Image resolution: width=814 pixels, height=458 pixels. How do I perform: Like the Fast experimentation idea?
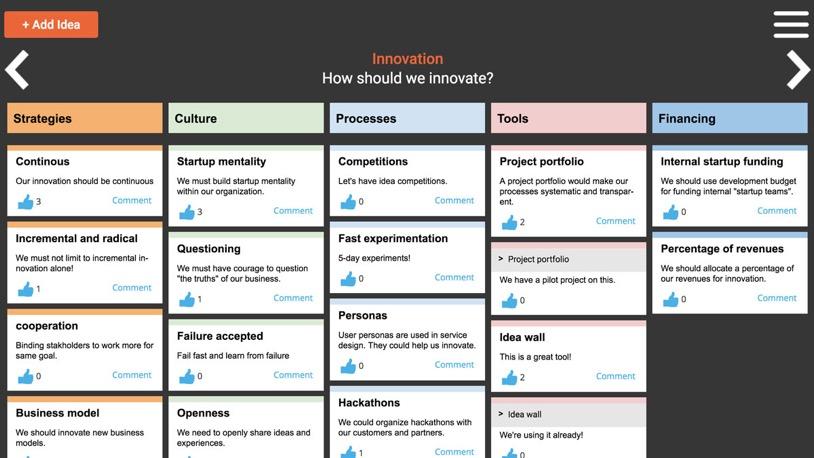[348, 279]
